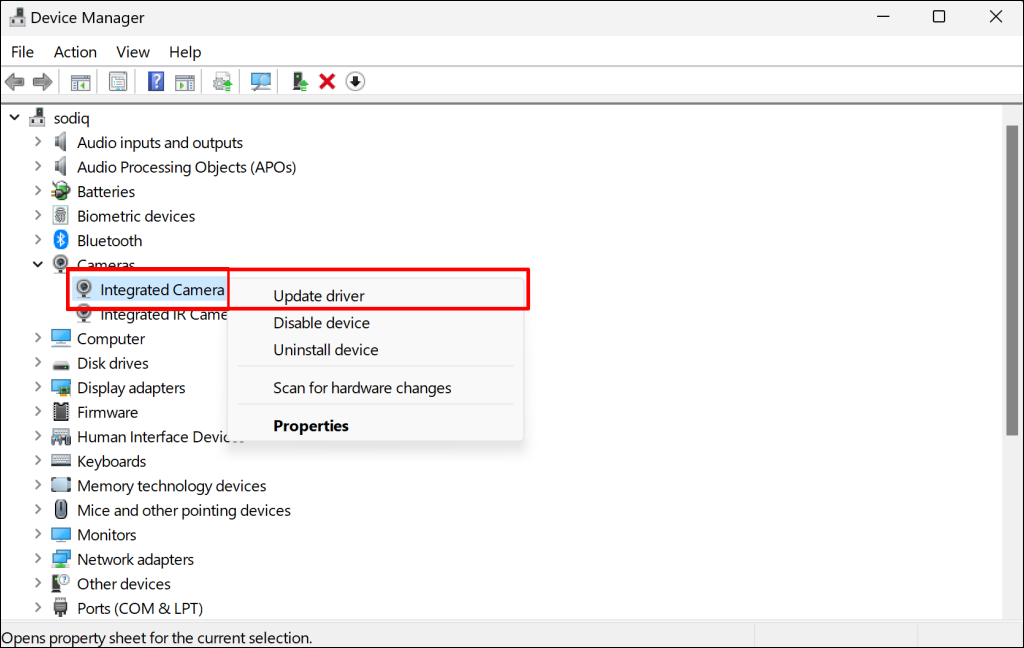The image size is (1024, 648).
Task: Click the Disk drives label
Action: pyautogui.click(x=112, y=363)
